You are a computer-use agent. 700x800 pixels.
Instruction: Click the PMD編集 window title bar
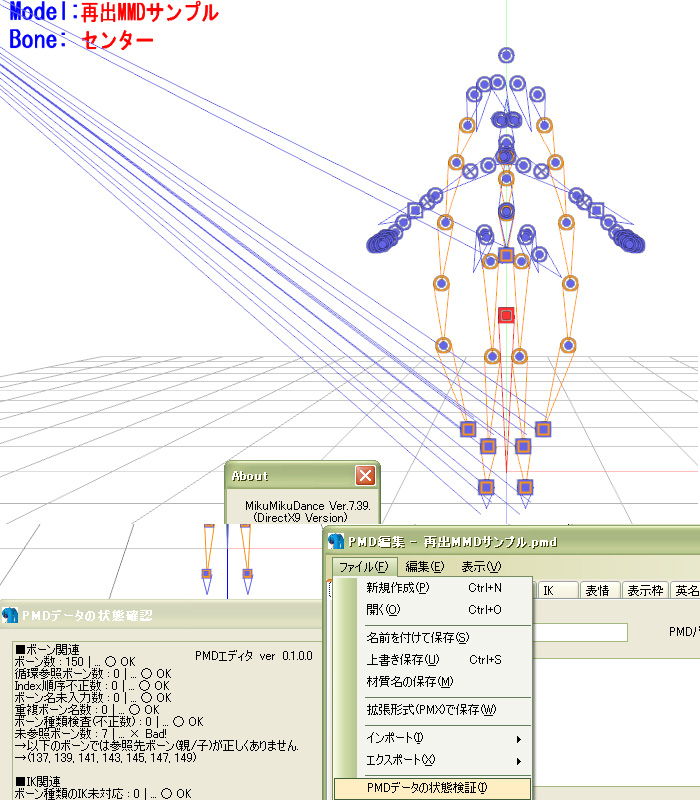[x=512, y=542]
